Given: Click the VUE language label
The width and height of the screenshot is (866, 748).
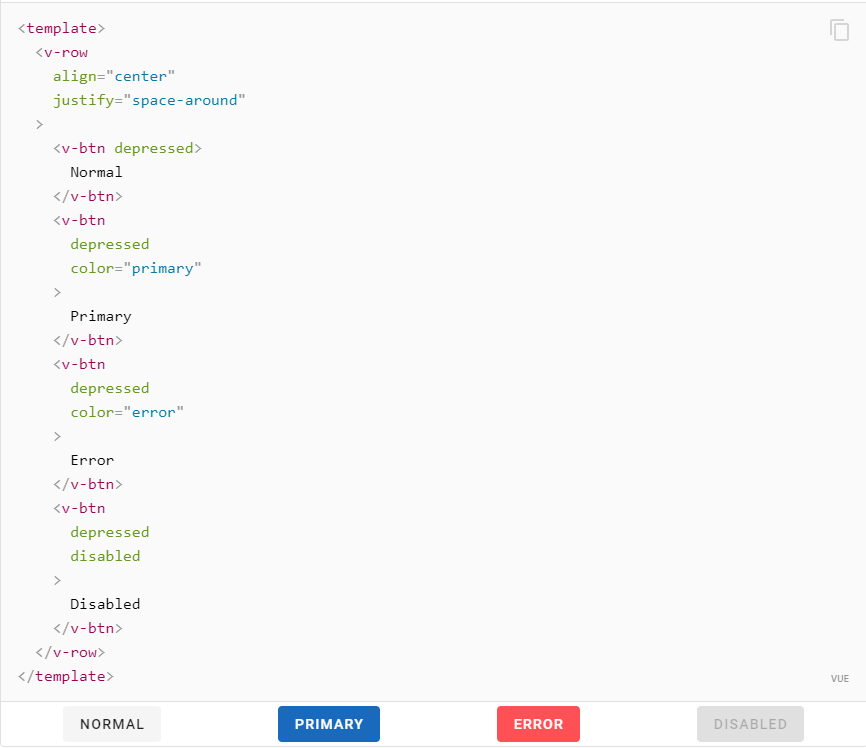Looking at the screenshot, I should click(x=839, y=678).
